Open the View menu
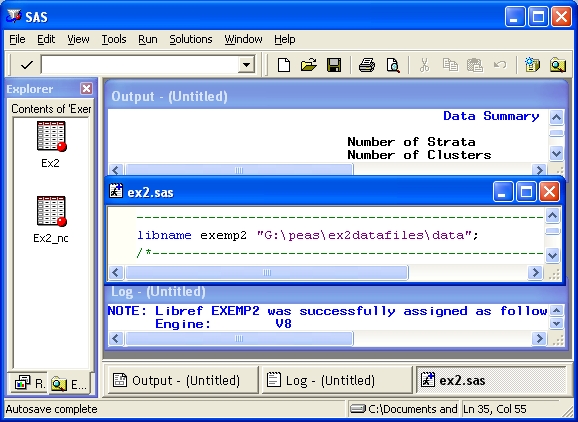 click(78, 39)
